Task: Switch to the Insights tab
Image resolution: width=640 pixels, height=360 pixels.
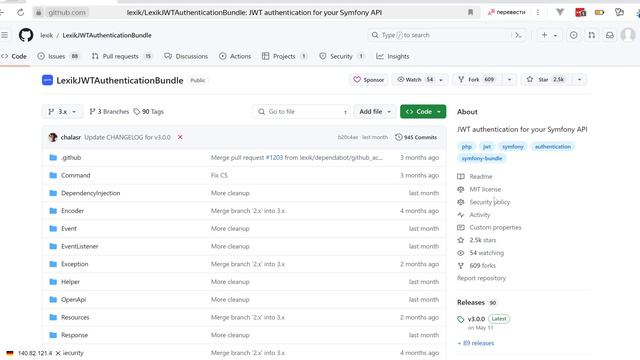Action: [393, 56]
